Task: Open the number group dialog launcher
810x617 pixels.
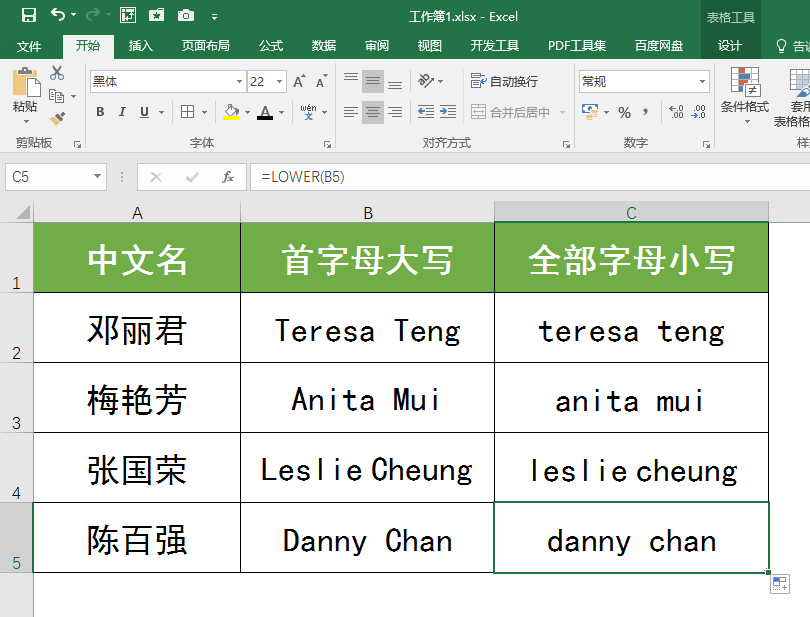Action: (706, 145)
